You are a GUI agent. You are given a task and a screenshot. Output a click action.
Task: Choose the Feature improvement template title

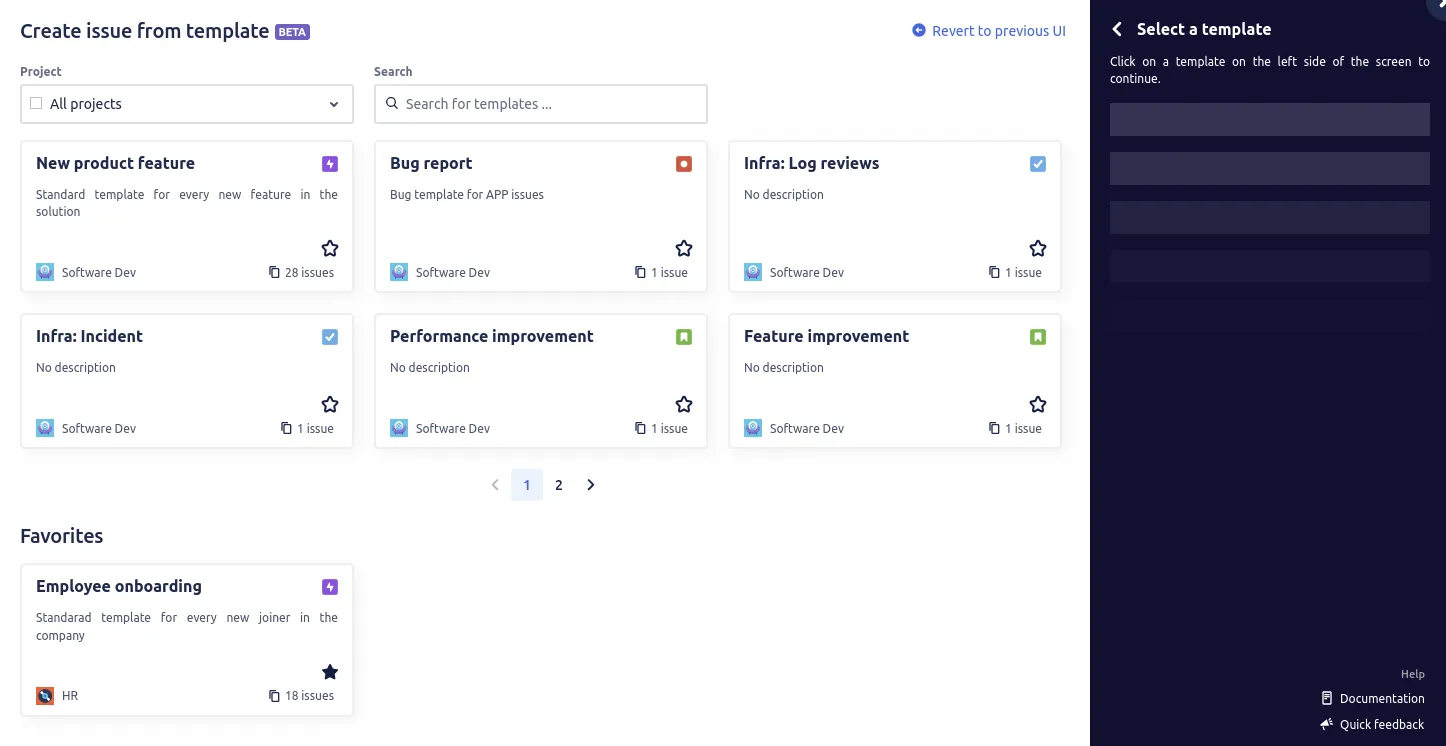point(826,336)
